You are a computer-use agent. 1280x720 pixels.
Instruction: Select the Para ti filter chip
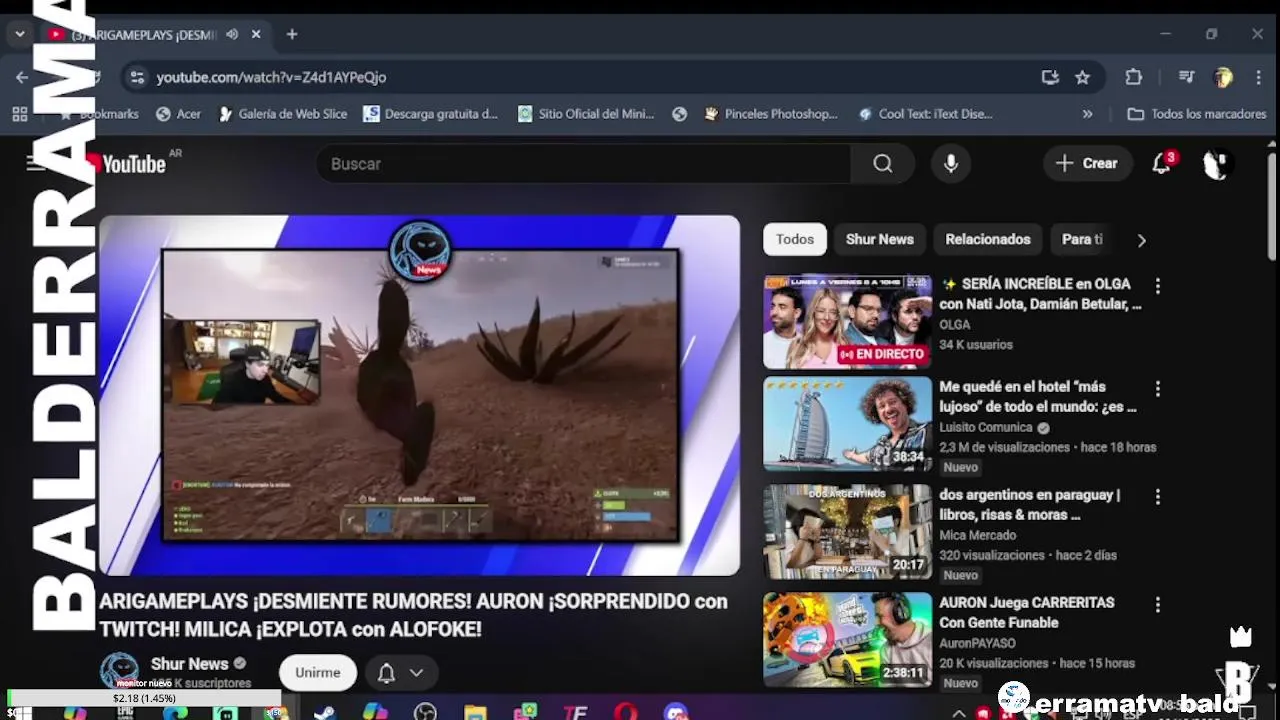click(x=1082, y=239)
